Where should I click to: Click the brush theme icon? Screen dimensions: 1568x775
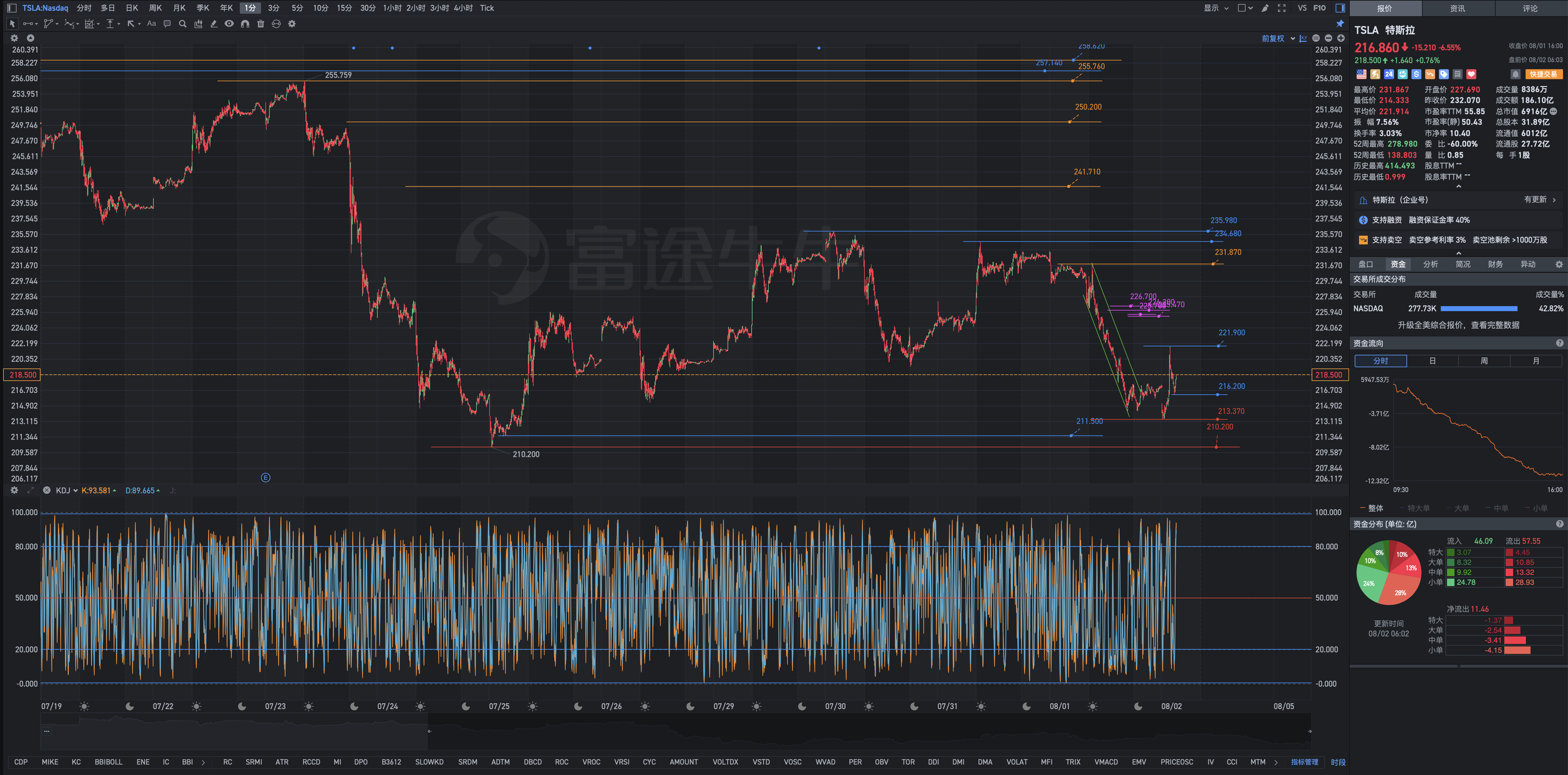point(1266,8)
